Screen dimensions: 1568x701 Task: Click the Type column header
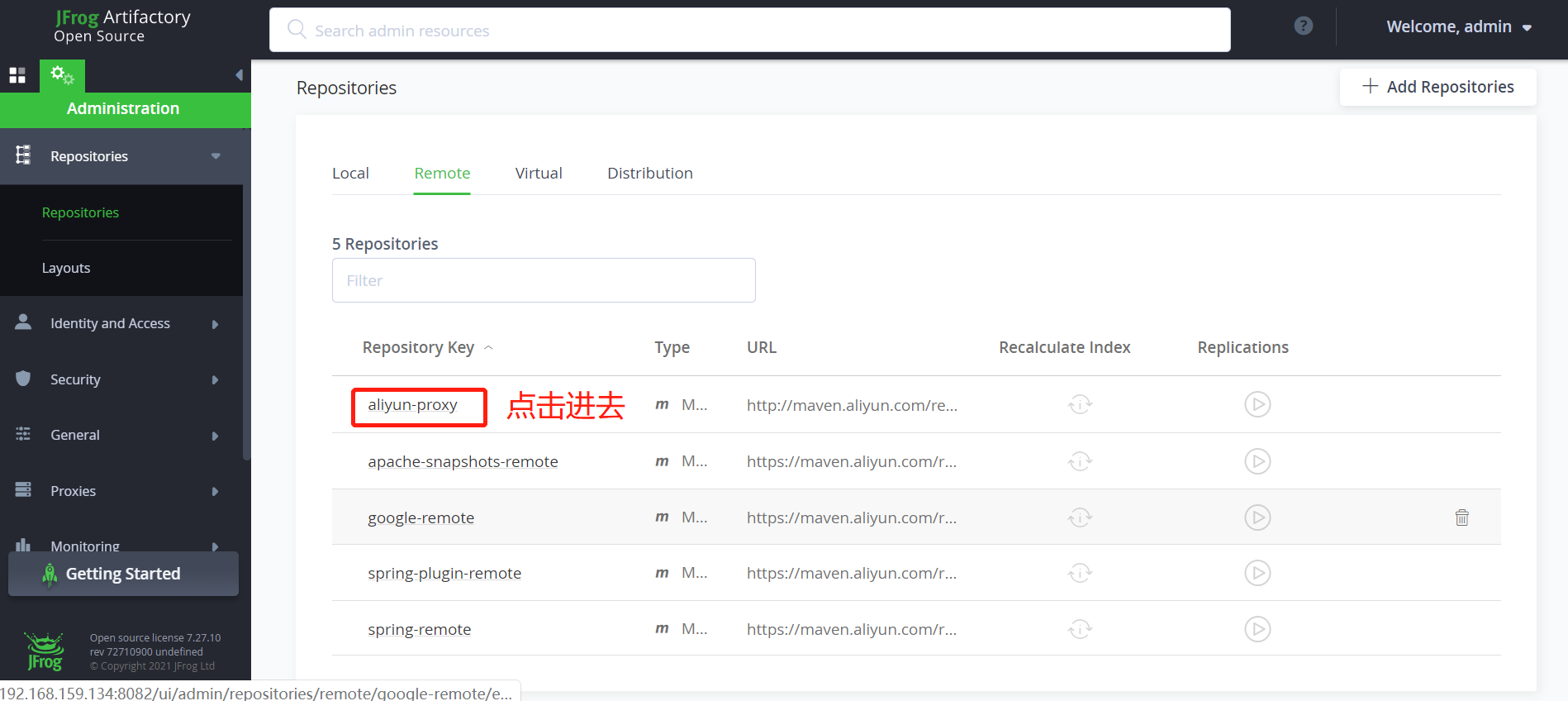672,347
